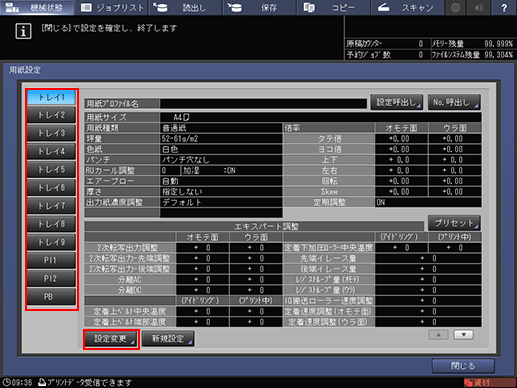Click the パンチ穴なし punch value
The height and width of the screenshot is (388, 517).
[221, 160]
